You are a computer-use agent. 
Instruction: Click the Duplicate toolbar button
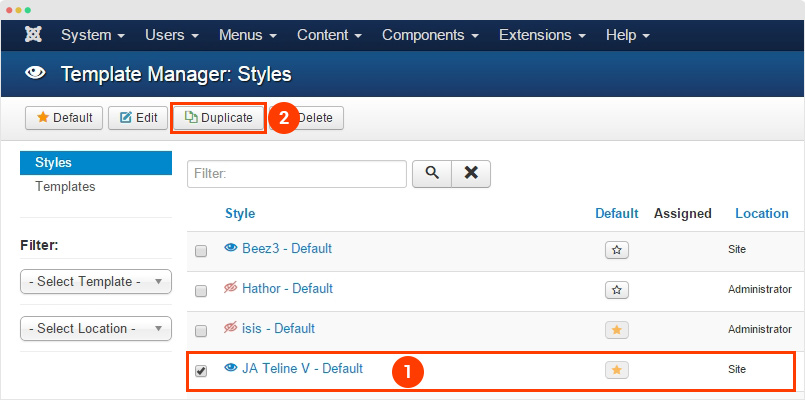(219, 118)
